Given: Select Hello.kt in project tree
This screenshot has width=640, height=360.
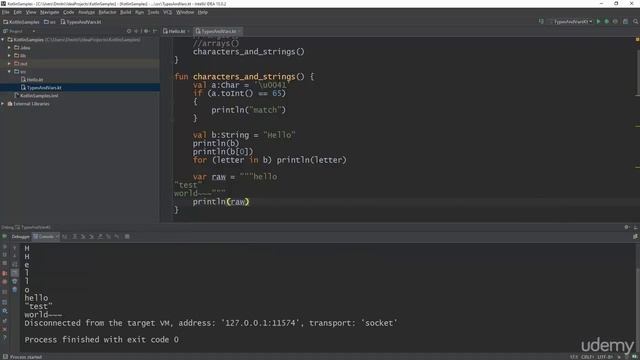Looking at the screenshot, I should (32, 80).
